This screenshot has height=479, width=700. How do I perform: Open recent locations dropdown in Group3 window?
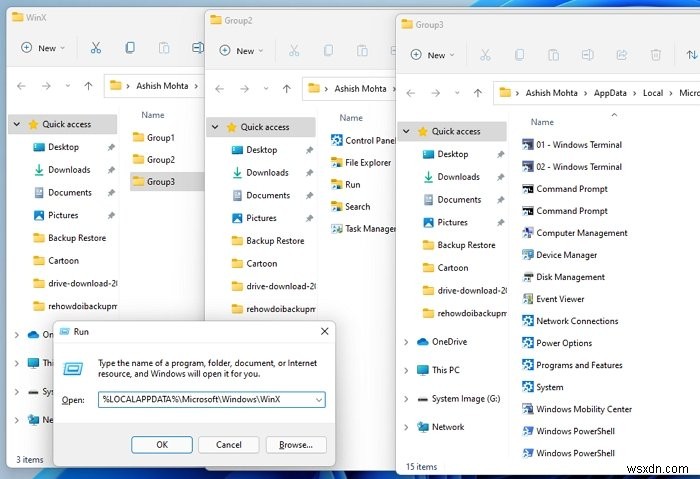click(457, 93)
